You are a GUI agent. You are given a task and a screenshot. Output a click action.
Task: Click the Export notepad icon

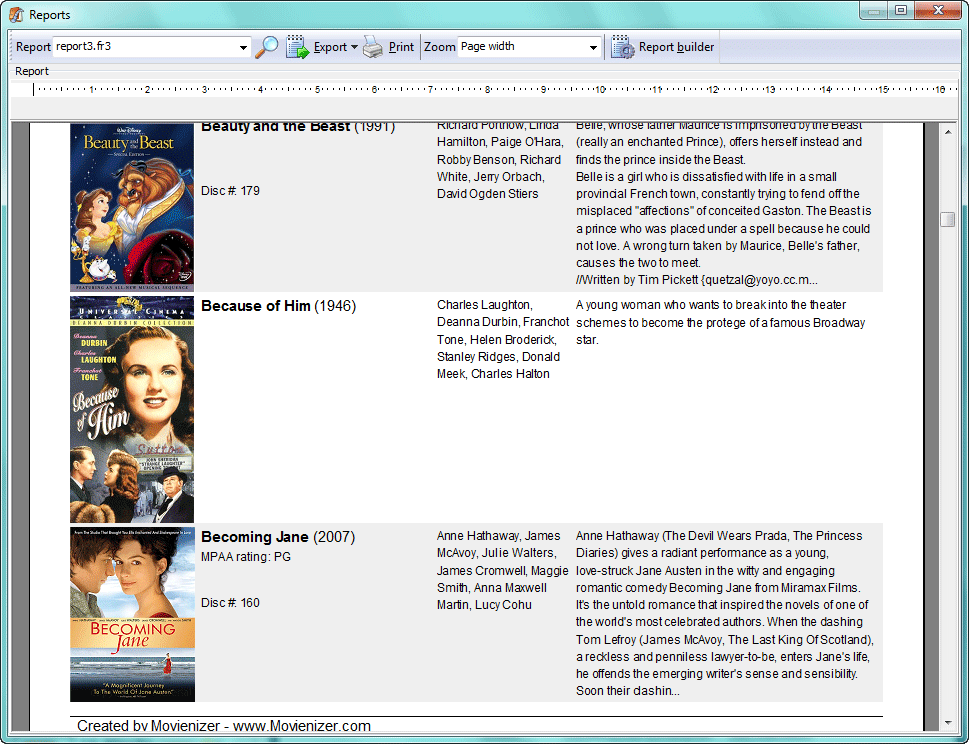(x=297, y=47)
